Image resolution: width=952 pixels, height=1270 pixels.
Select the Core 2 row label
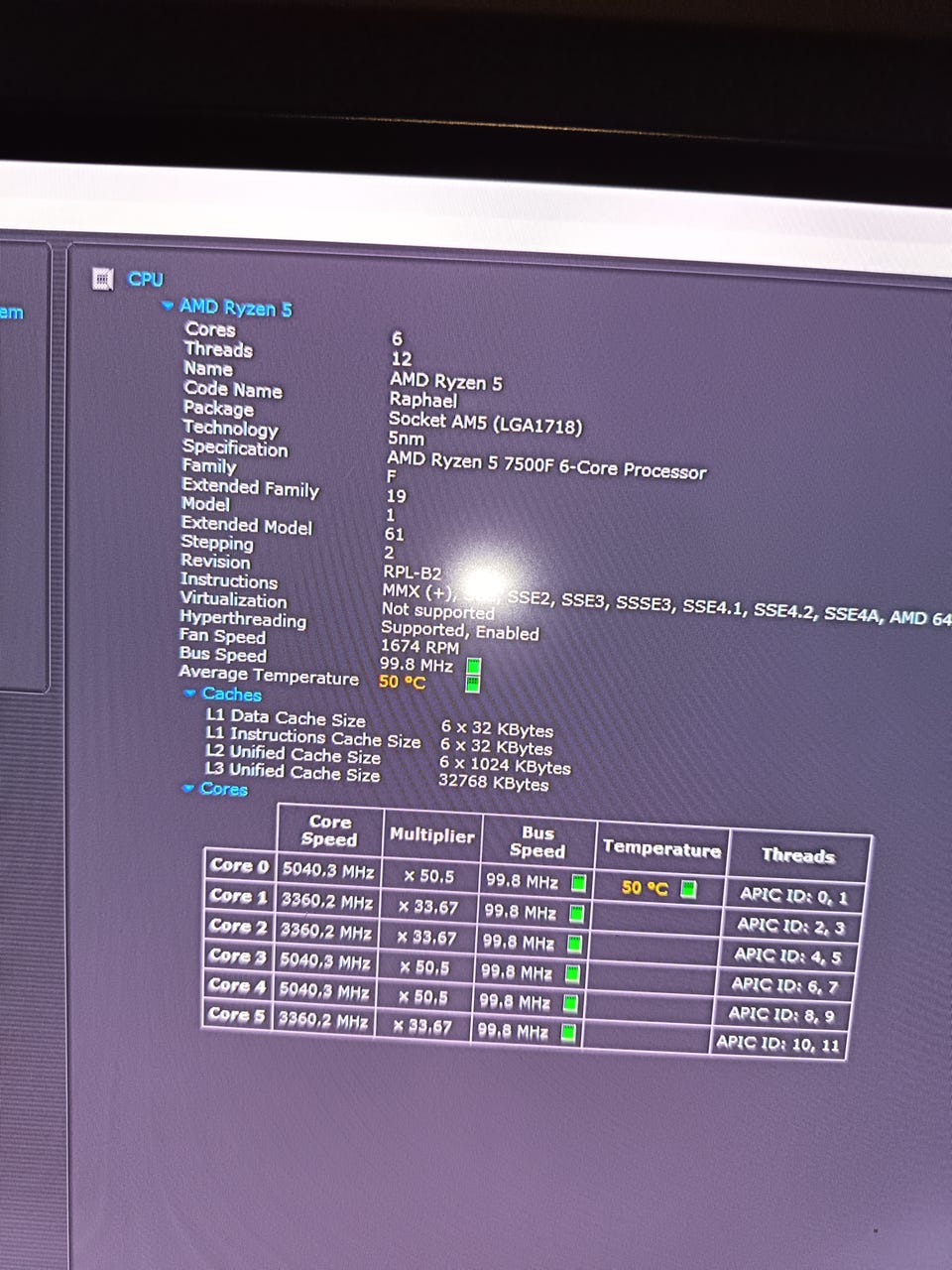[237, 926]
